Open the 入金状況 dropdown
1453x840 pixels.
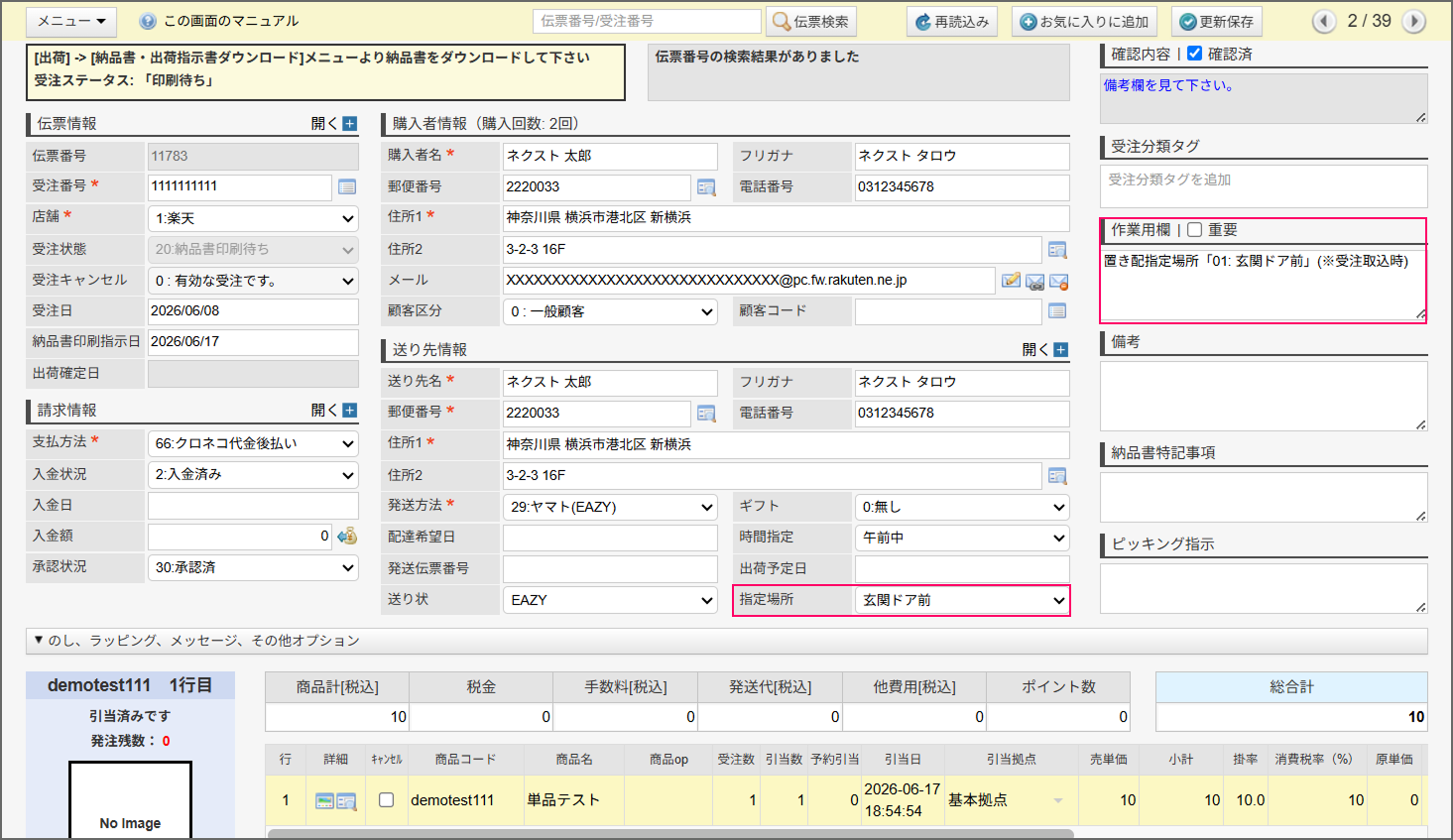coord(254,474)
